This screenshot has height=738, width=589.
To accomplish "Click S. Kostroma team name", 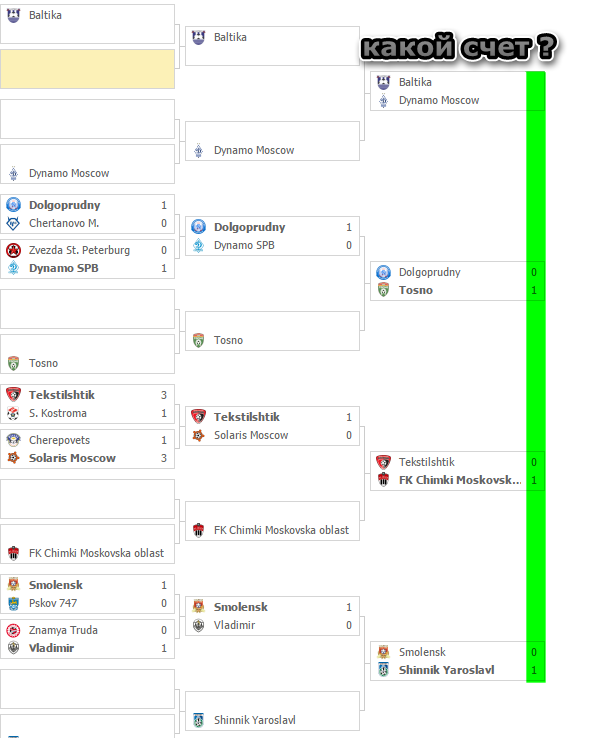I will pos(57,413).
